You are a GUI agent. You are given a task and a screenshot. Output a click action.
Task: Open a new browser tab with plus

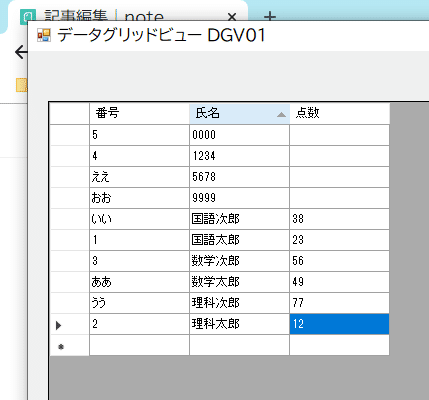270,16
